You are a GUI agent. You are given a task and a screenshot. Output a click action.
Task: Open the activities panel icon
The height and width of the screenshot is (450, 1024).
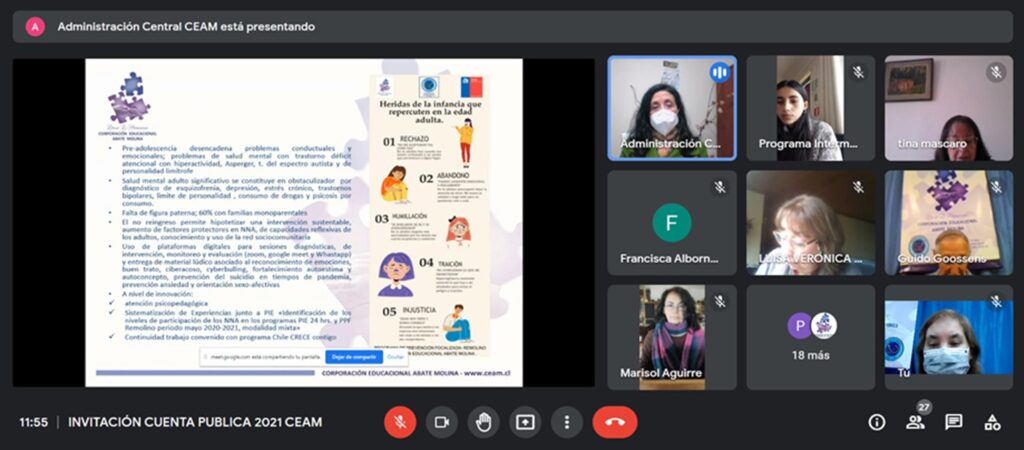pyautogui.click(x=992, y=422)
